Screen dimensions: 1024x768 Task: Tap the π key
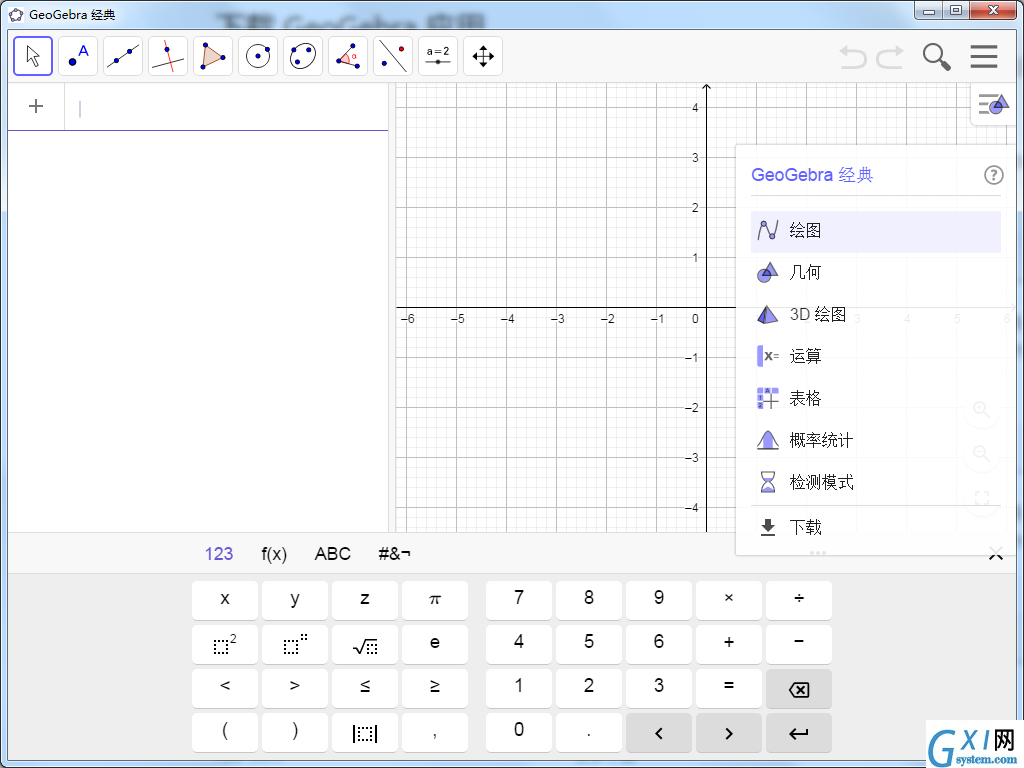coord(435,600)
